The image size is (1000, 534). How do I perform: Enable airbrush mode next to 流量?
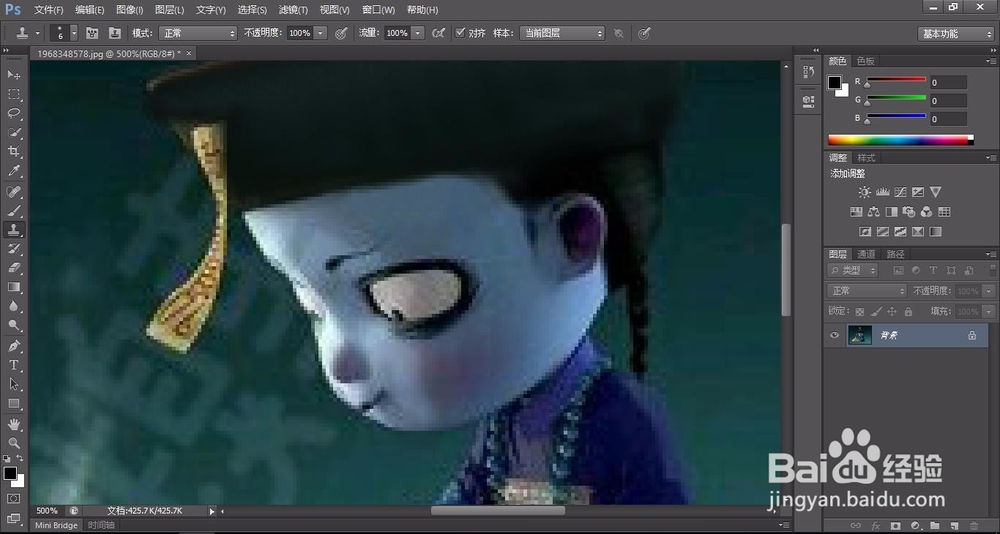pyautogui.click(x=438, y=33)
